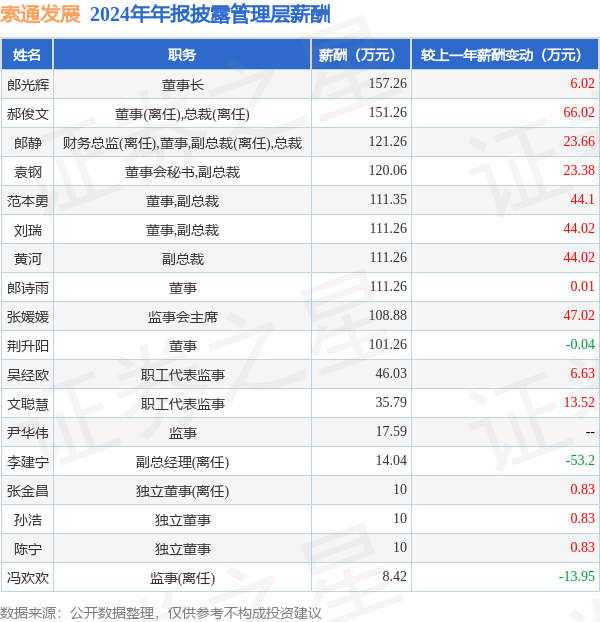Select the name 孙浩
Screen dimensions: 600x622
pos(28,520)
